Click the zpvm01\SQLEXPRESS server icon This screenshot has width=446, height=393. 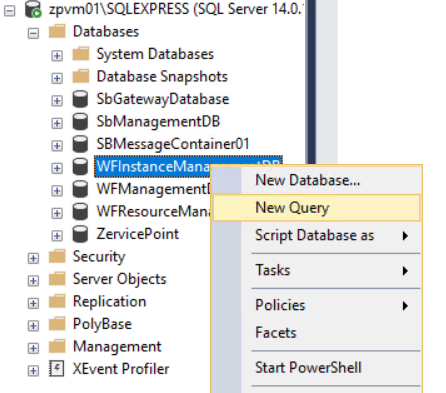coord(33,9)
